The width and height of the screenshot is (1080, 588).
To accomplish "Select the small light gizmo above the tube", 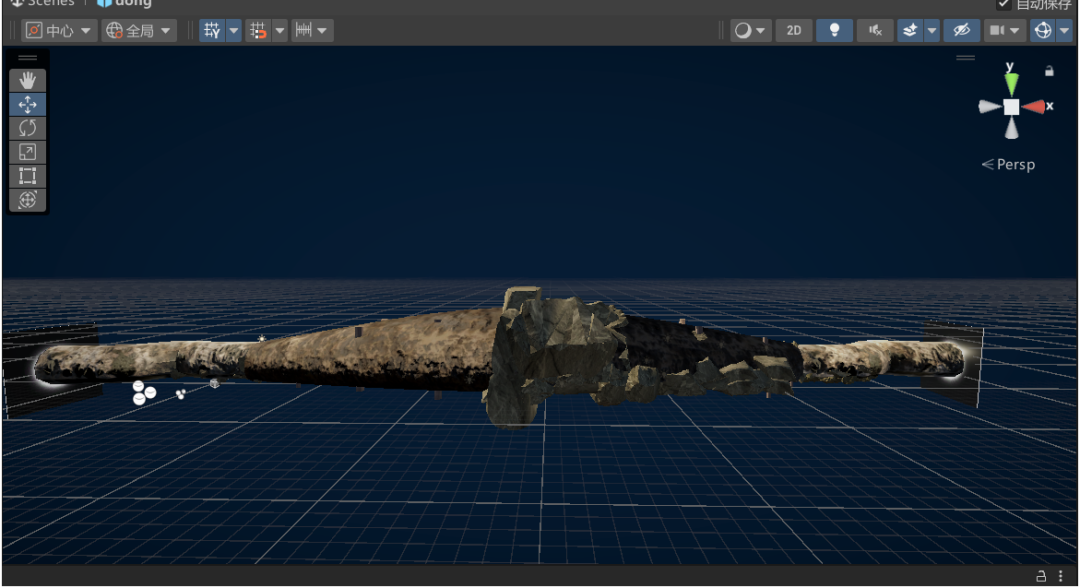I will (262, 338).
